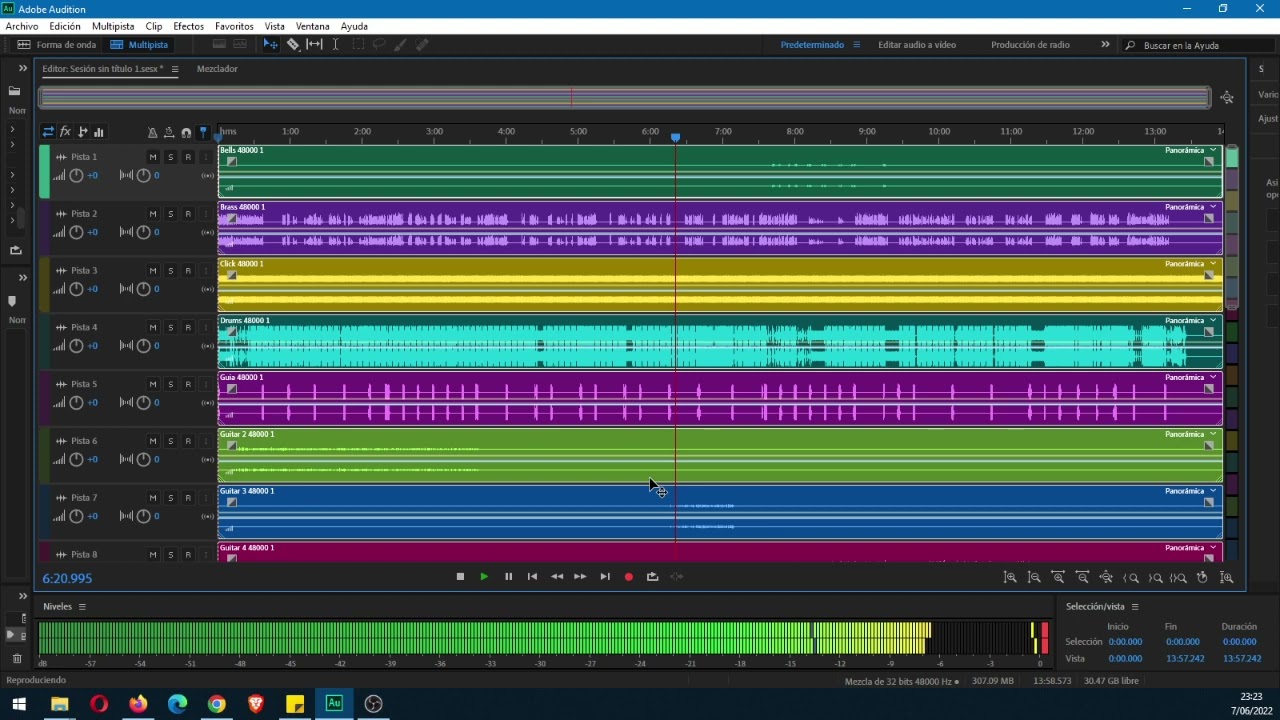Click zoom out full button

coord(1106,578)
